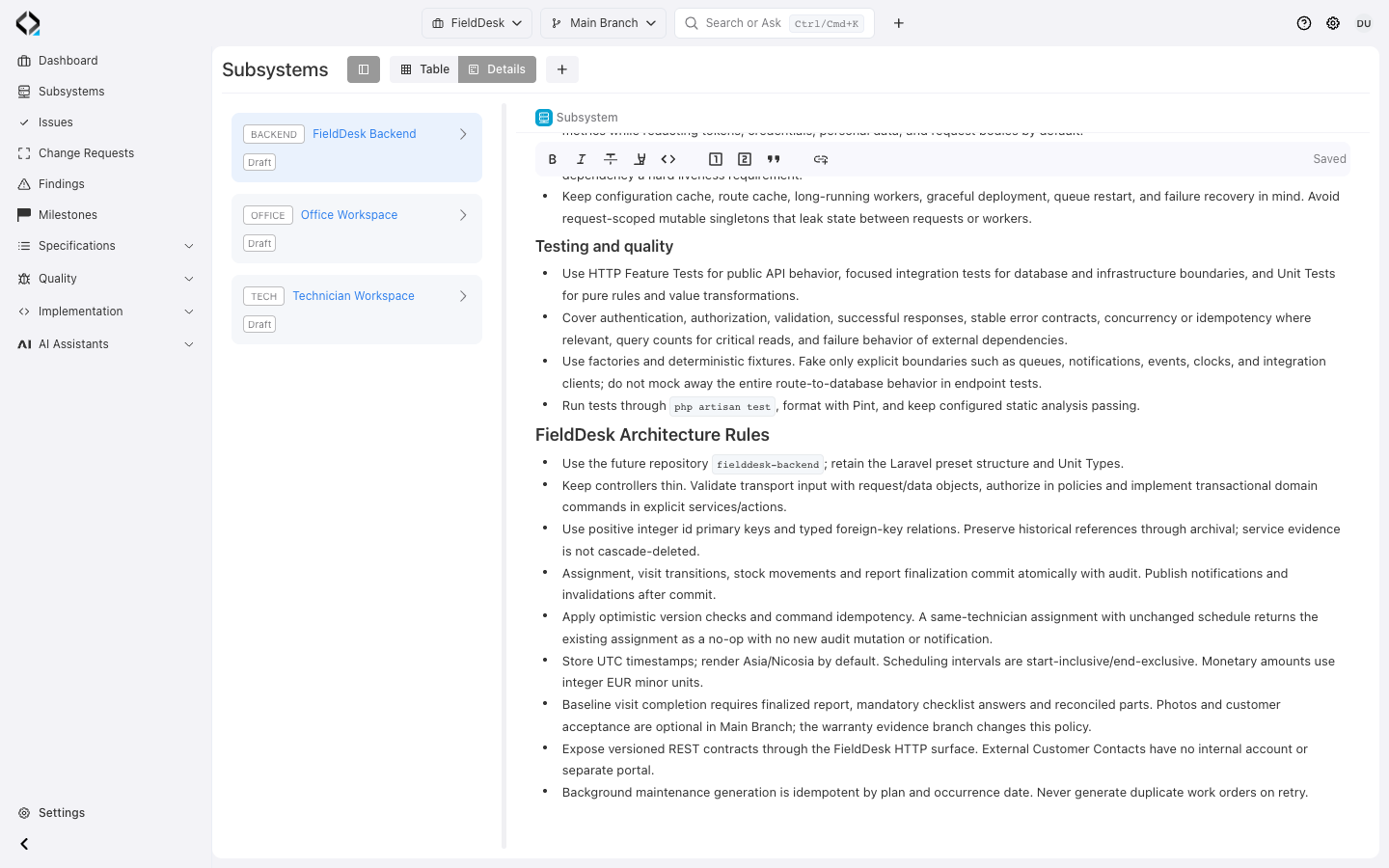Open the help icon in top bar

pyautogui.click(x=1304, y=23)
